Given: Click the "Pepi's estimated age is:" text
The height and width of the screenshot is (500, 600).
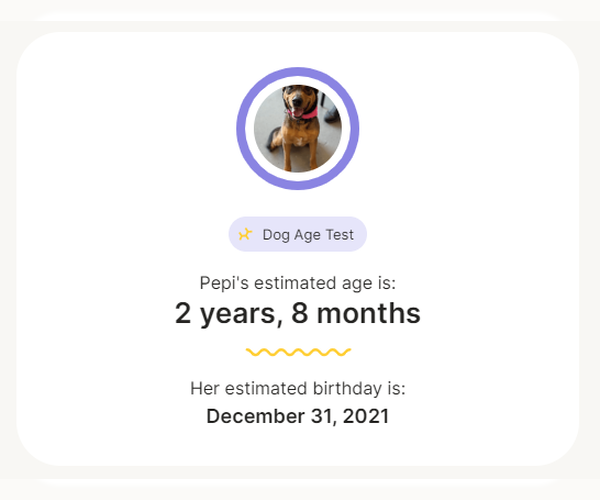Looking at the screenshot, I should [298, 283].
